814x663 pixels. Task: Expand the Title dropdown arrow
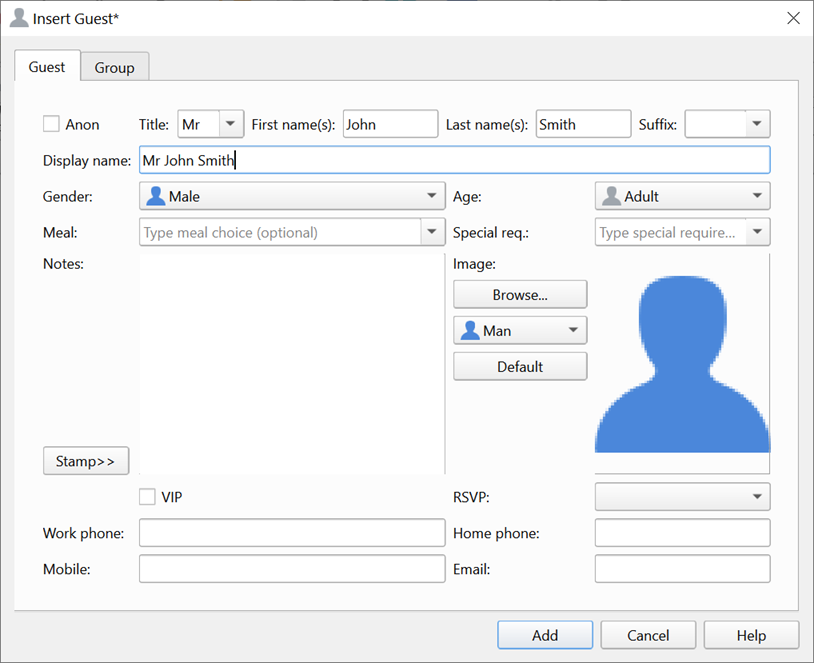click(x=231, y=124)
